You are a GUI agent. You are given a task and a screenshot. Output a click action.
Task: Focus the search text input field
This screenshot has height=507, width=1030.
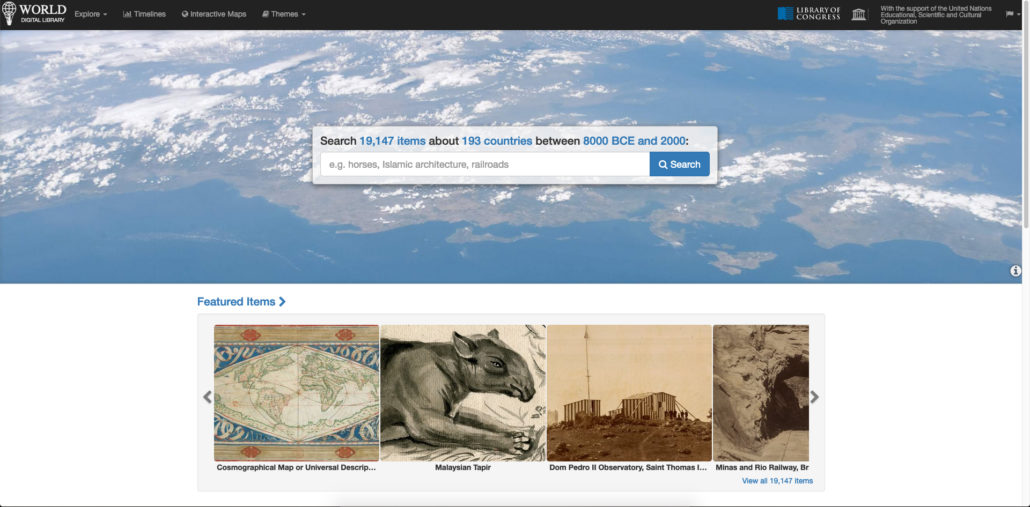pos(485,164)
